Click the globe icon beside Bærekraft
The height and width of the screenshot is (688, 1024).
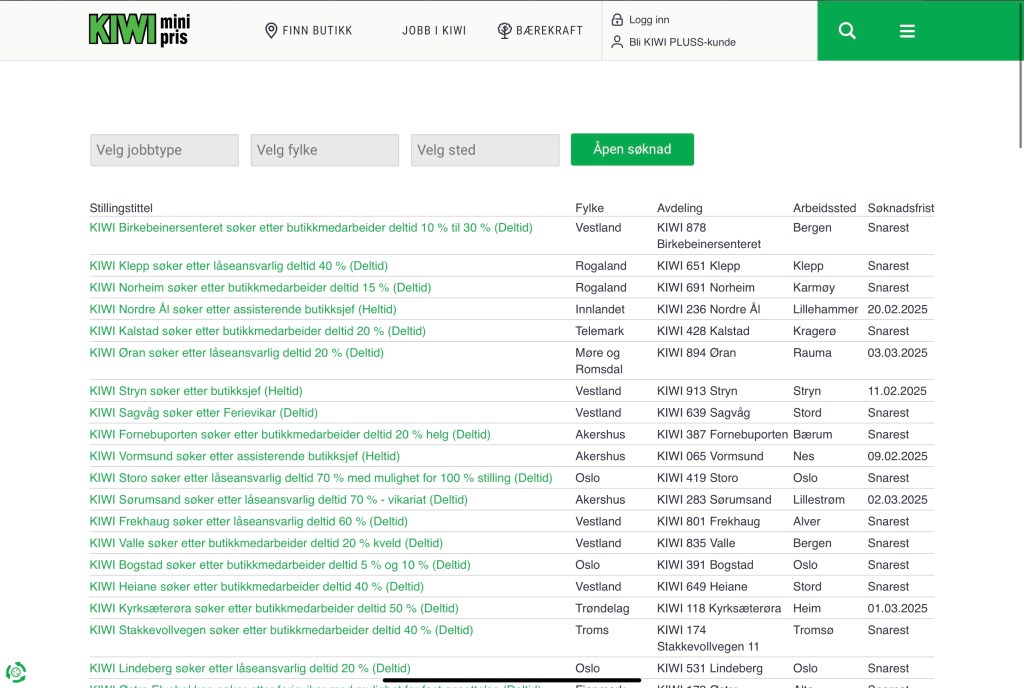pyautogui.click(x=505, y=30)
